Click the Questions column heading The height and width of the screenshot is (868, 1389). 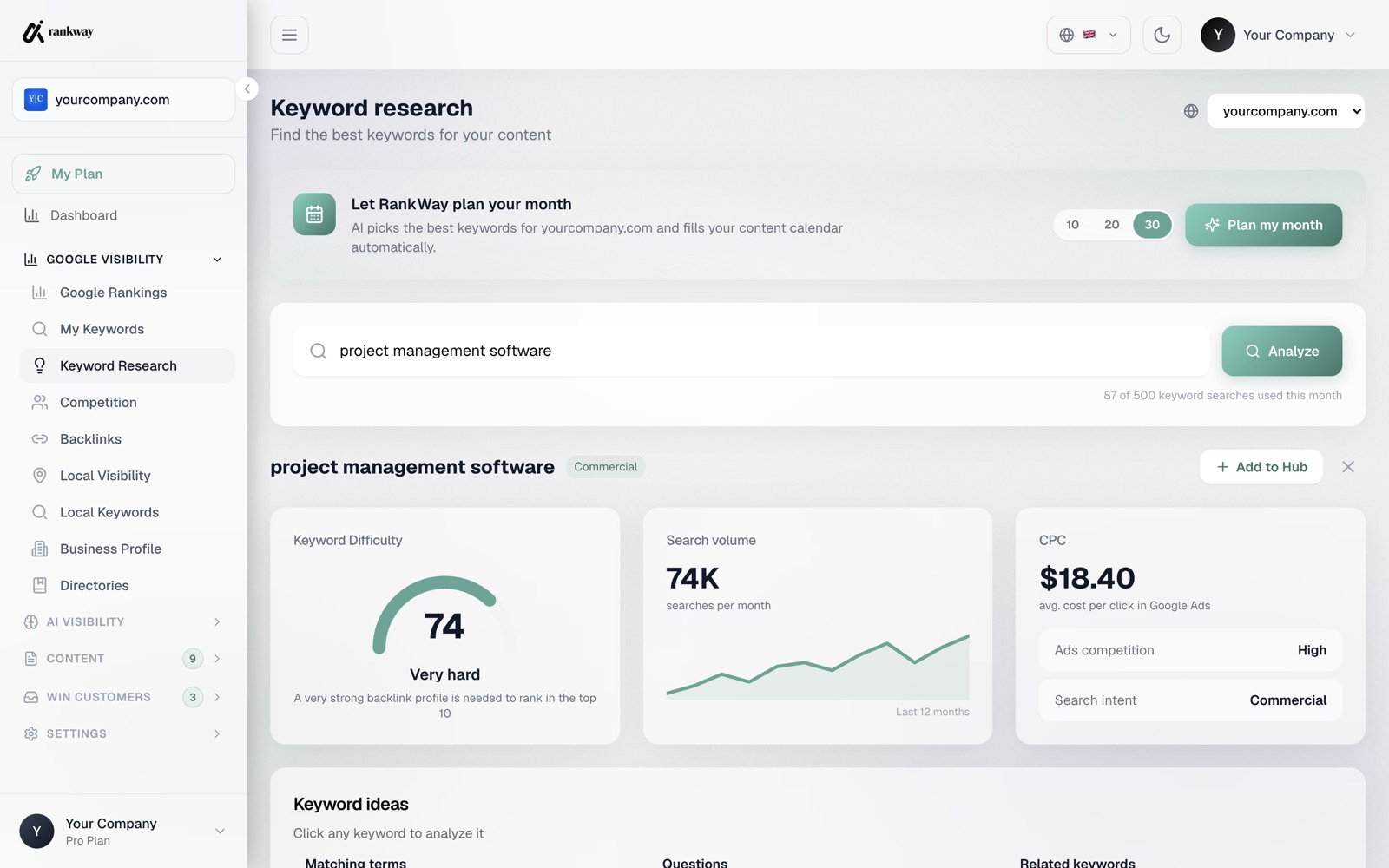click(x=695, y=862)
